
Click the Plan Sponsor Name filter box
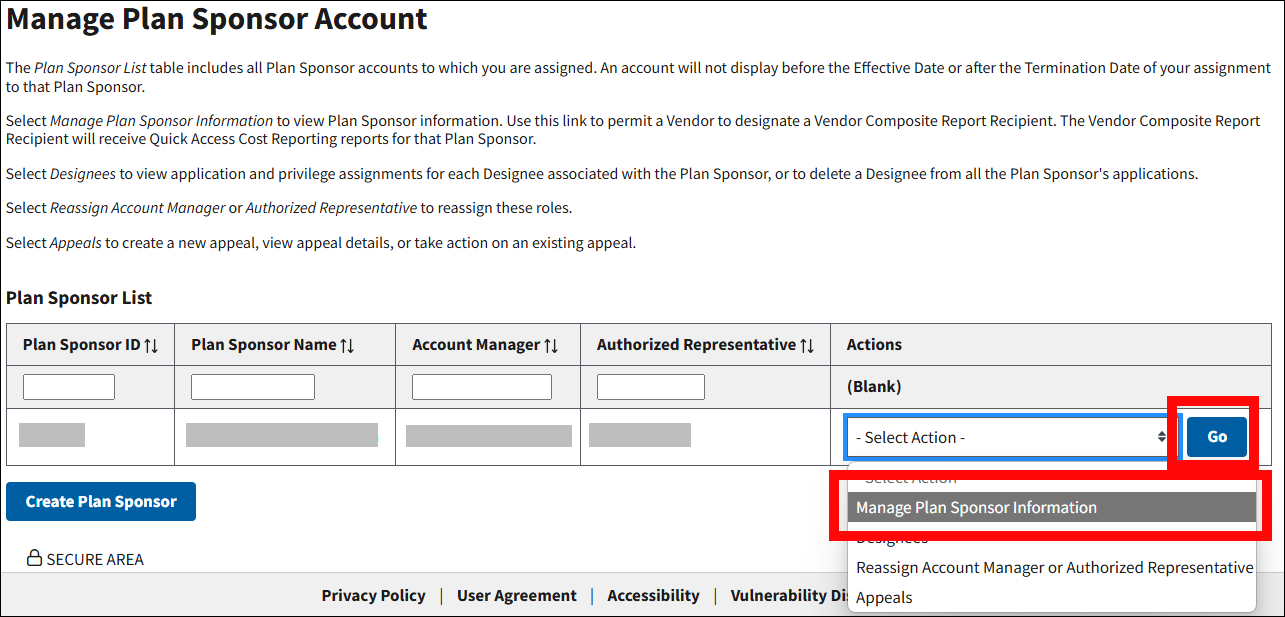pos(253,387)
